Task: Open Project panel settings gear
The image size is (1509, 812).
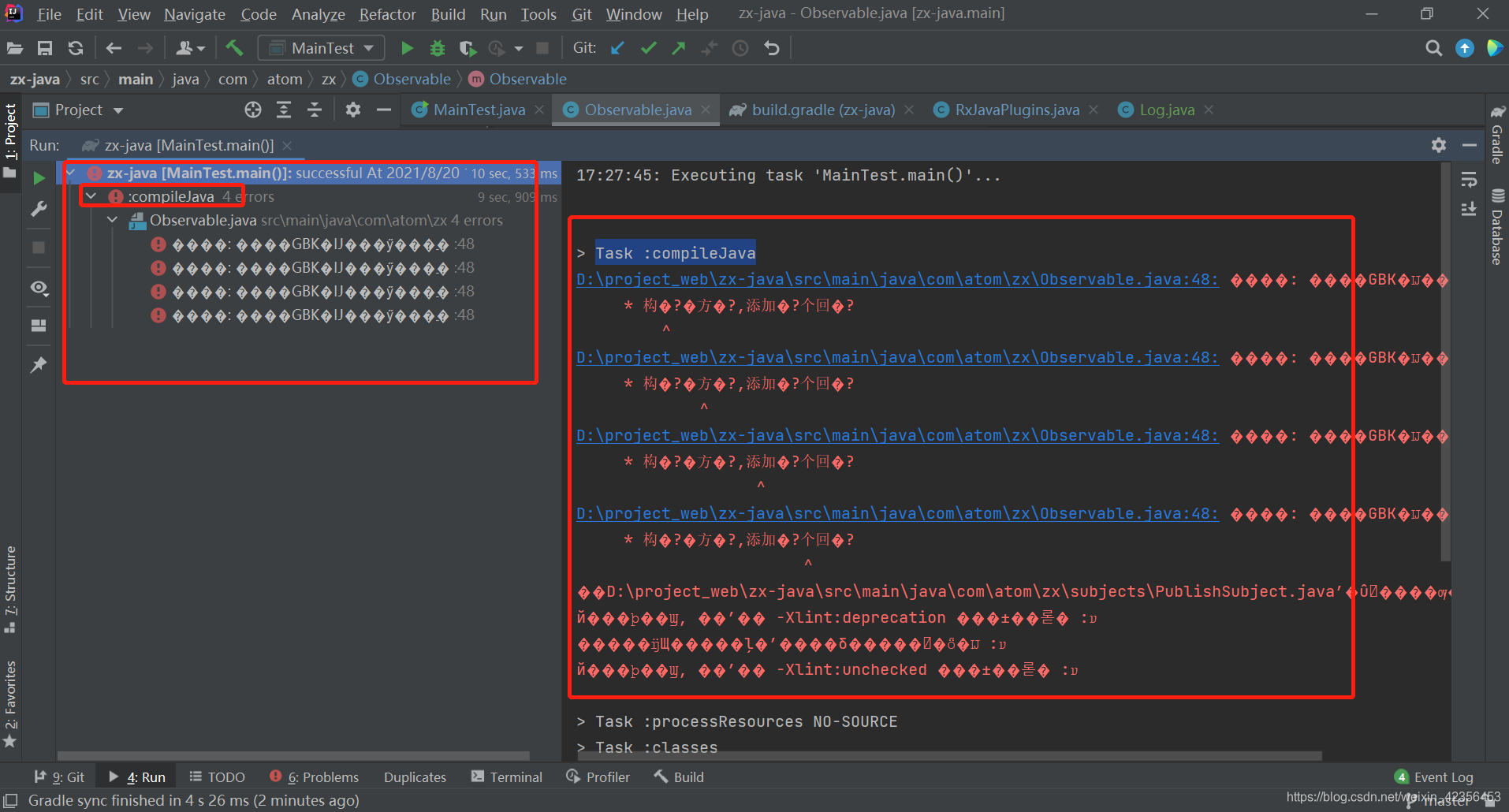Action: [x=353, y=110]
